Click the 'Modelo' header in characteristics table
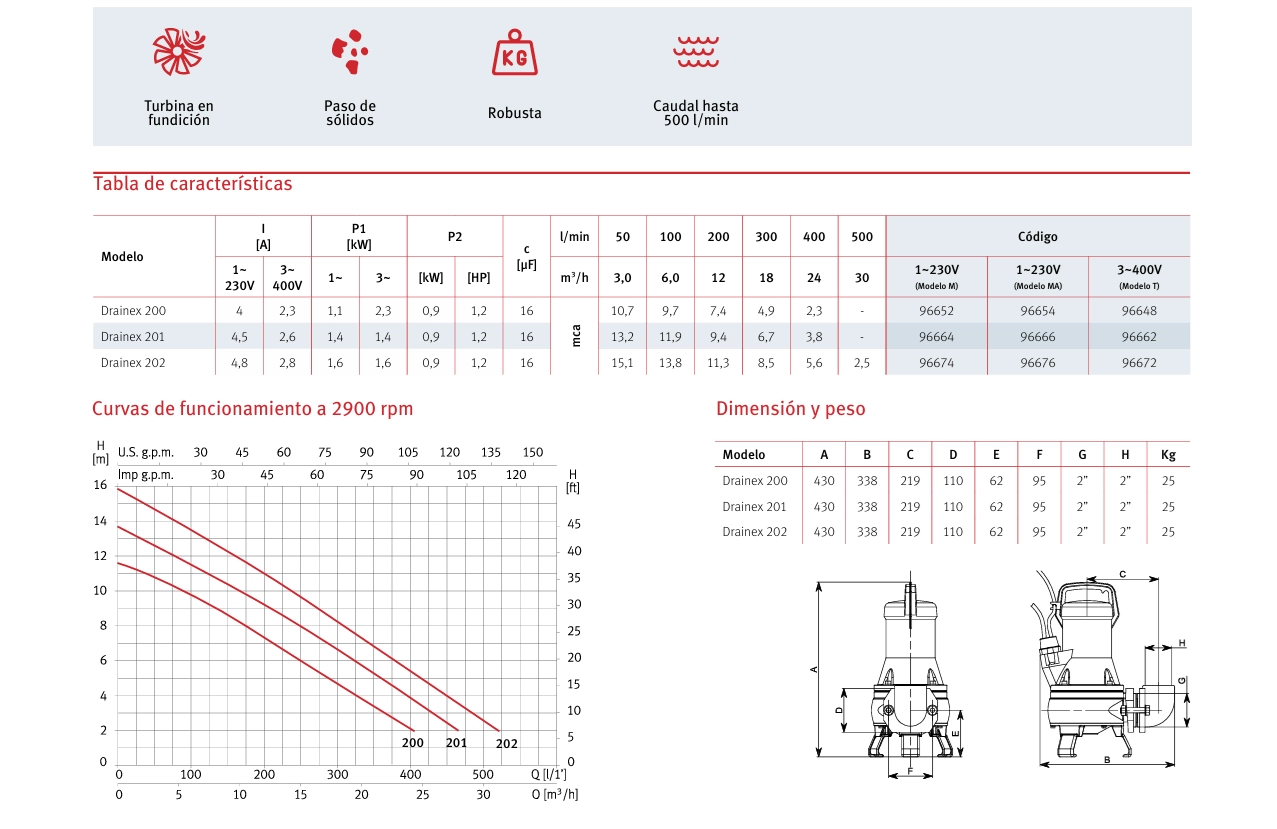 pos(122,257)
